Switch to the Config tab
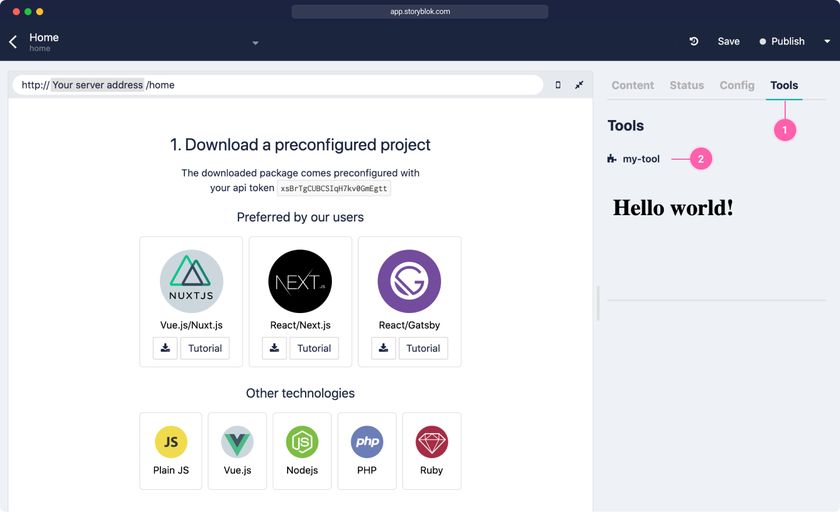 [x=737, y=85]
